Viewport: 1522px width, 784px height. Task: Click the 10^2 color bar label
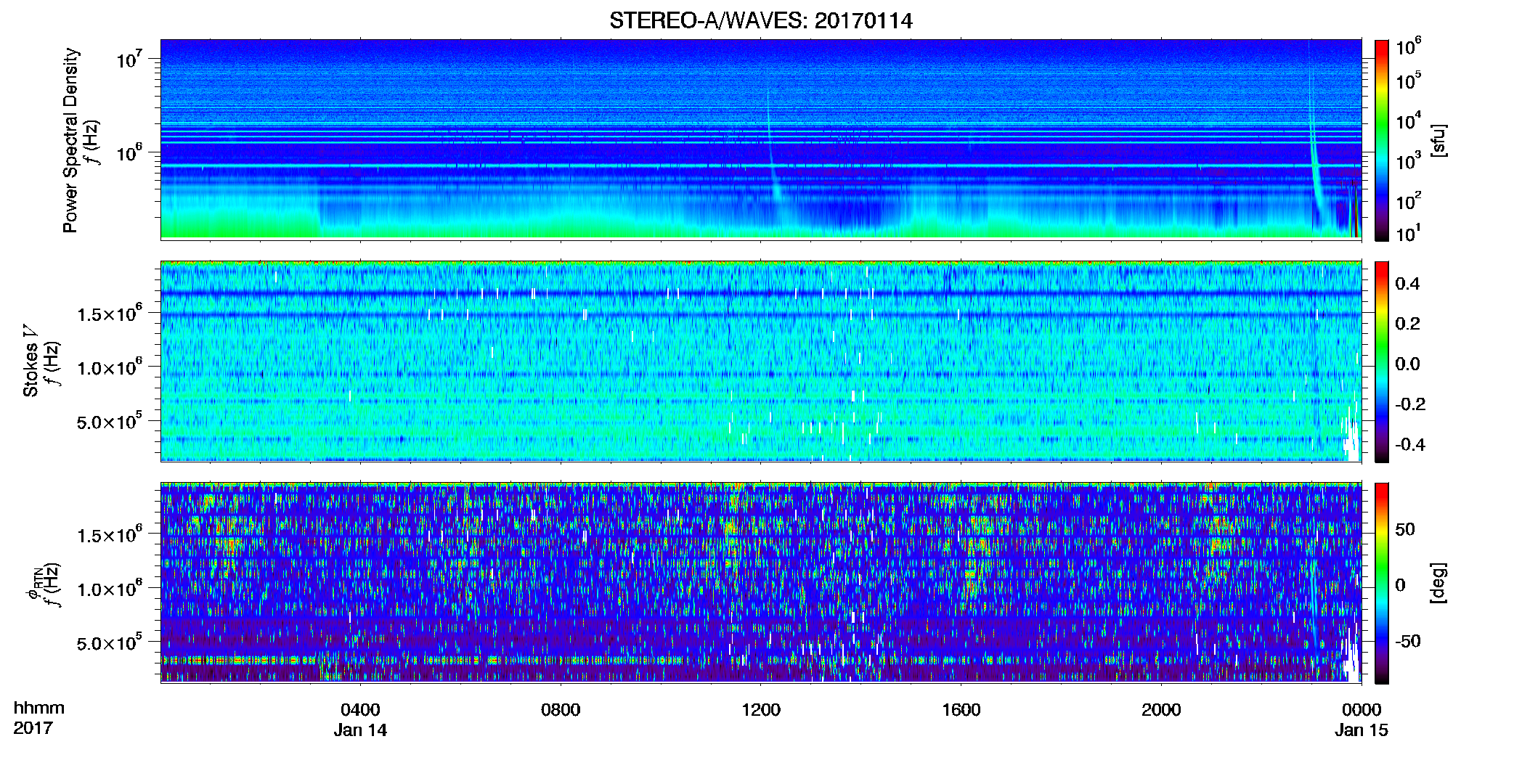pos(1408,201)
